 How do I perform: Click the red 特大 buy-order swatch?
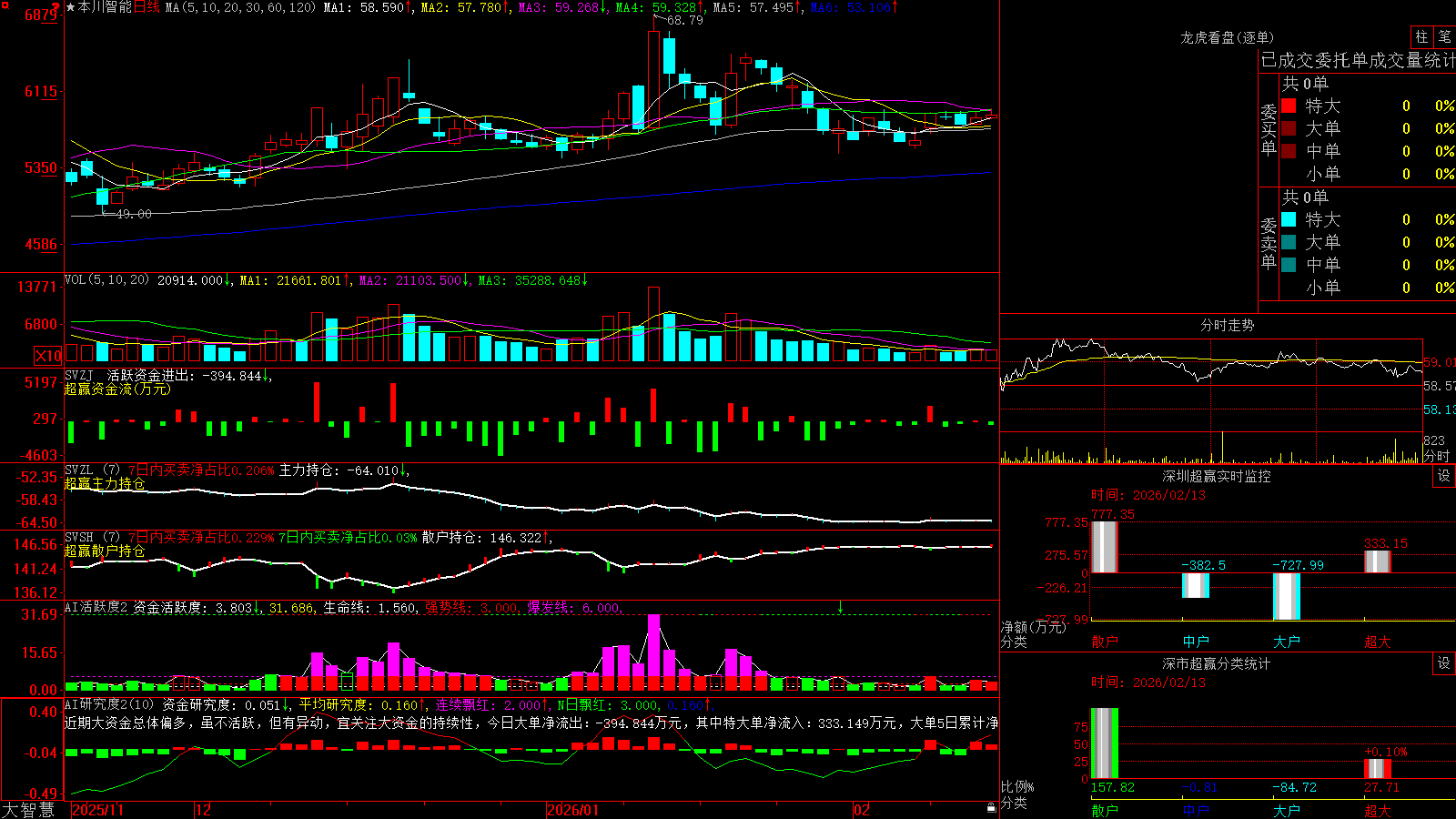1289,106
